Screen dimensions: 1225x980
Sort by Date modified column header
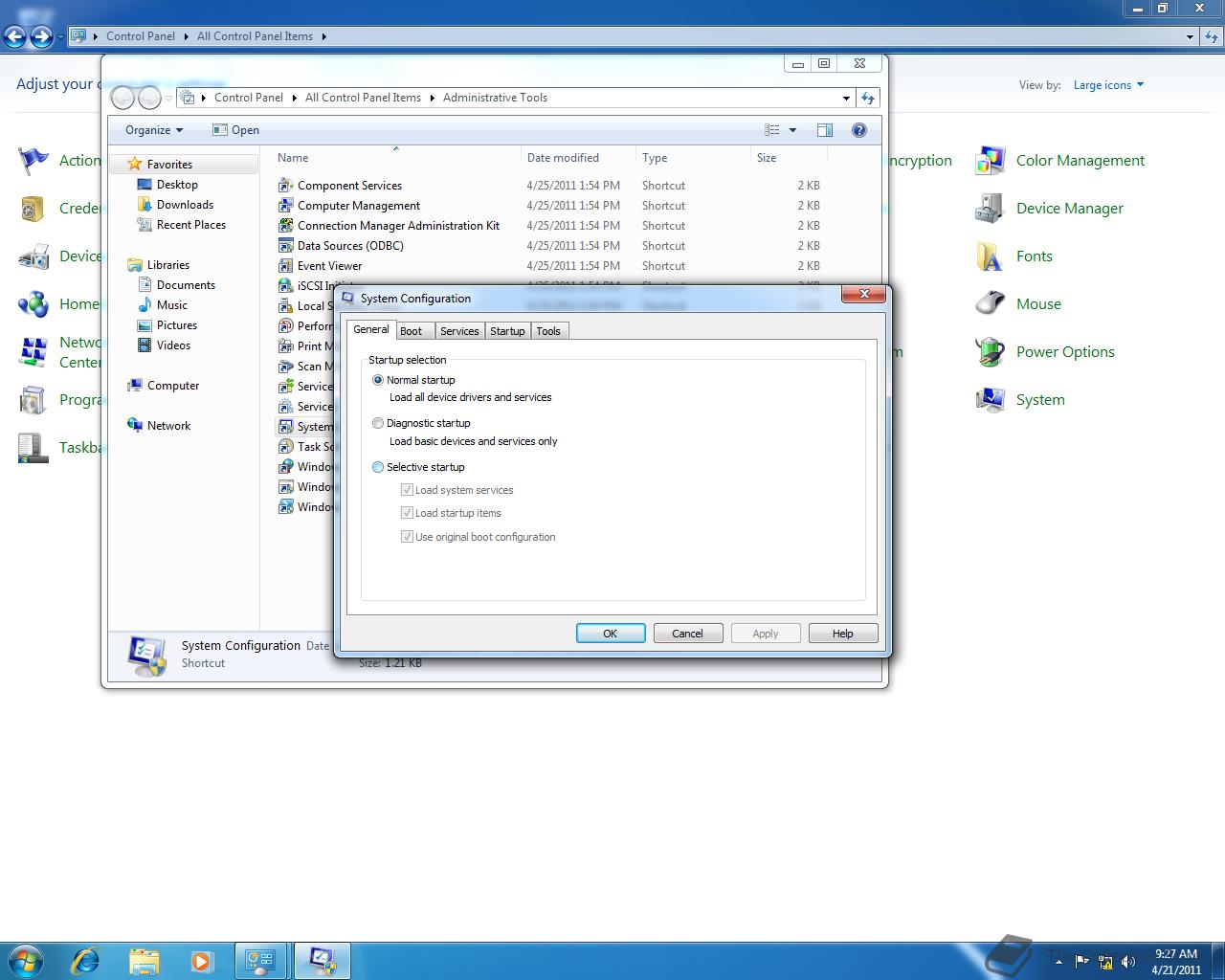pos(578,158)
